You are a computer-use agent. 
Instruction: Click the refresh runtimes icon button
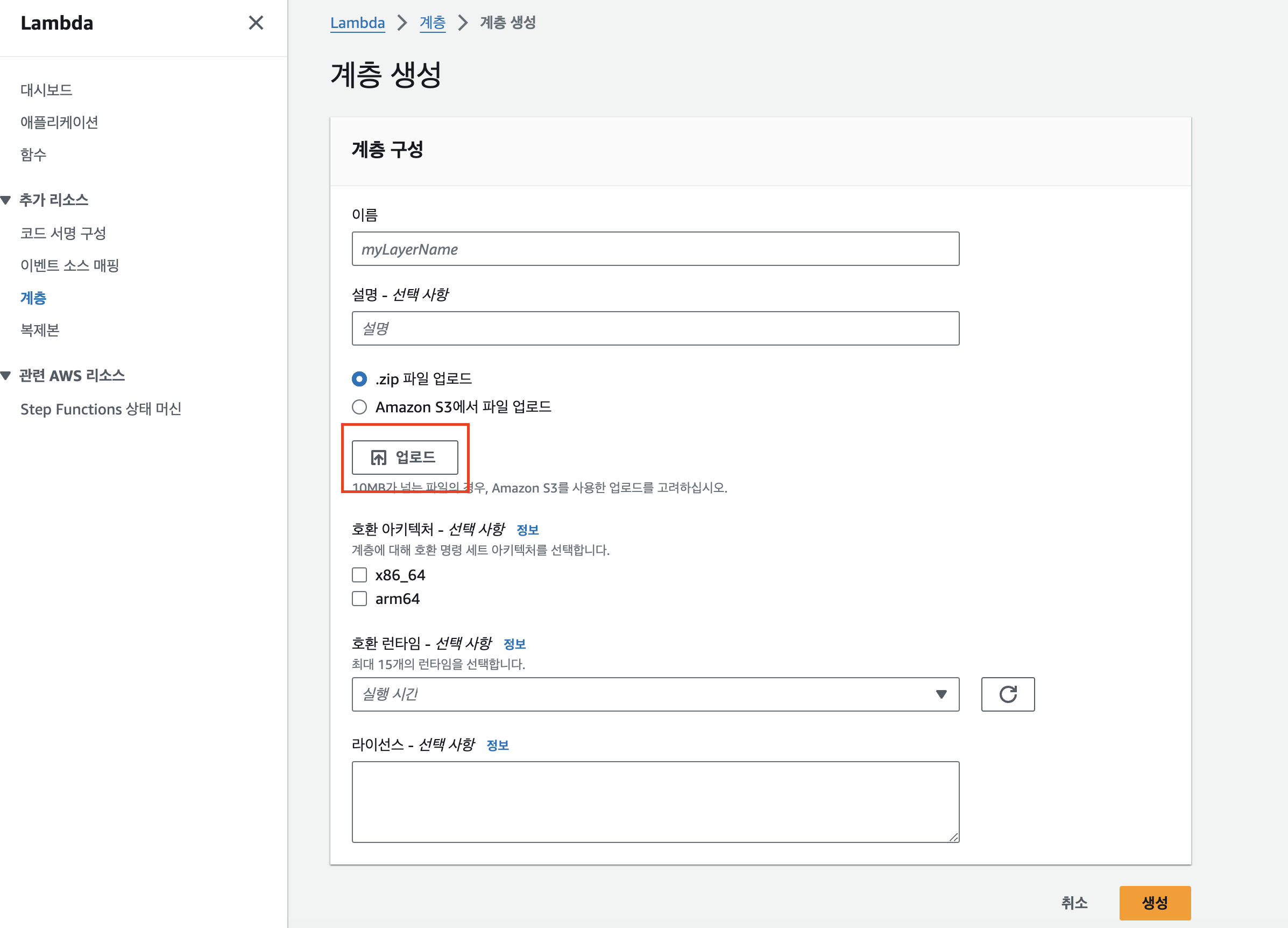click(1008, 694)
